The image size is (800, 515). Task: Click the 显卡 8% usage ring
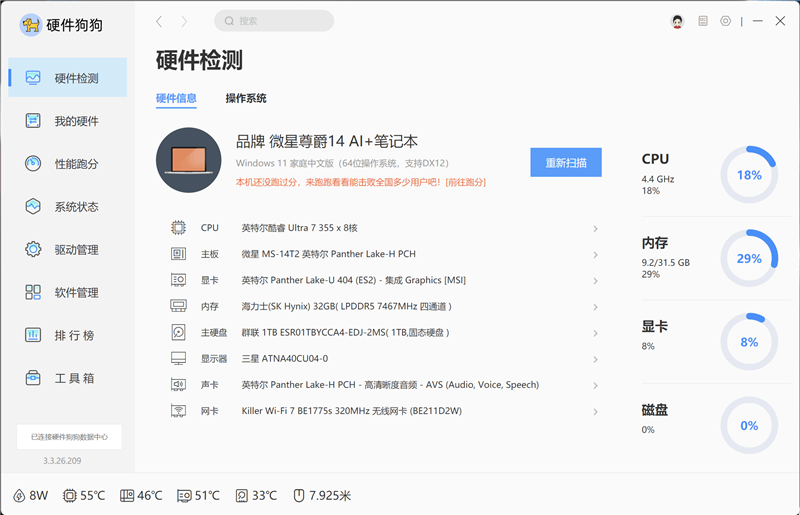[x=749, y=342]
